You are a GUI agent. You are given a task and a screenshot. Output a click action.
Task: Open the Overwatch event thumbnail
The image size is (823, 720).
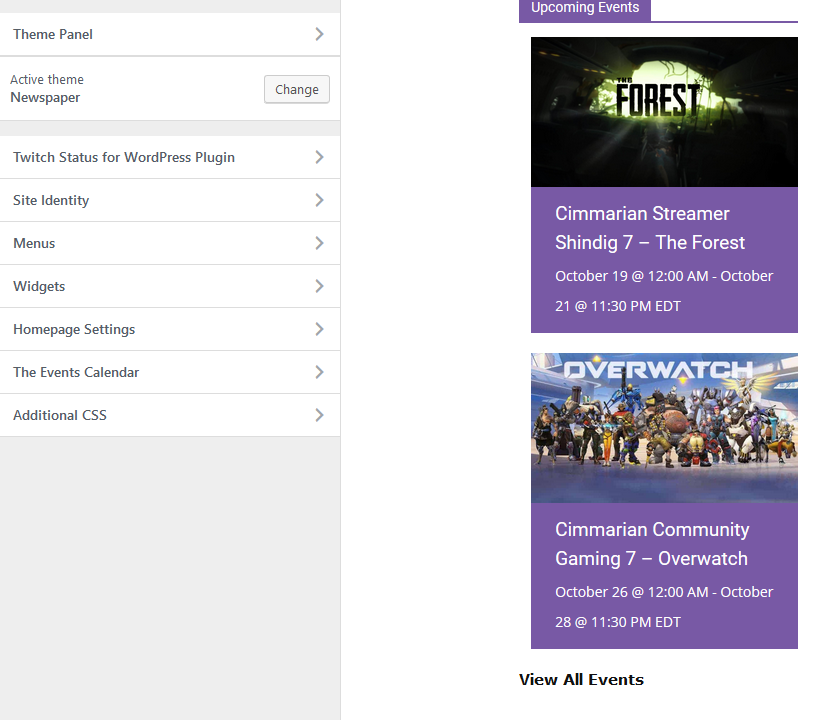pyautogui.click(x=664, y=428)
